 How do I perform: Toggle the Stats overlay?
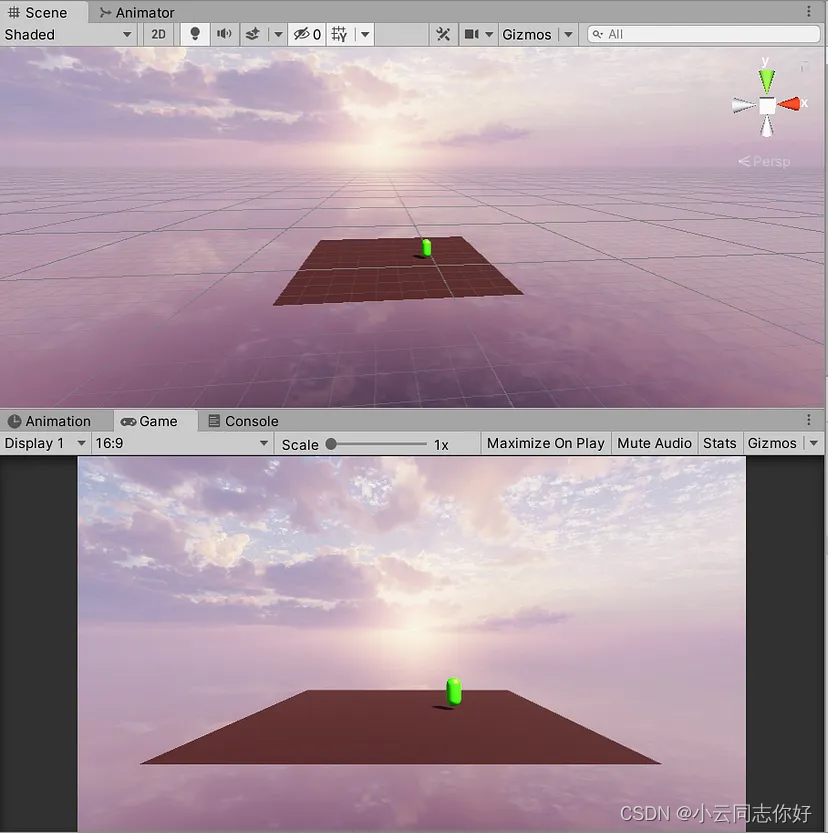click(720, 443)
